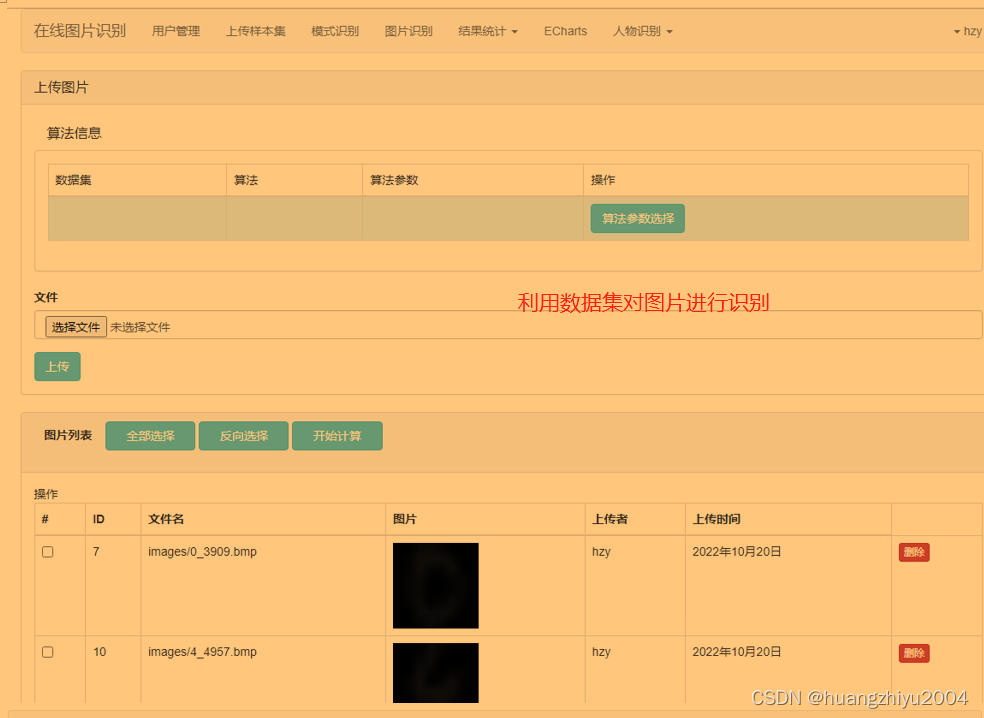Open the 在线图片识别 brand link
Viewport: 984px width, 718px height.
(x=80, y=31)
